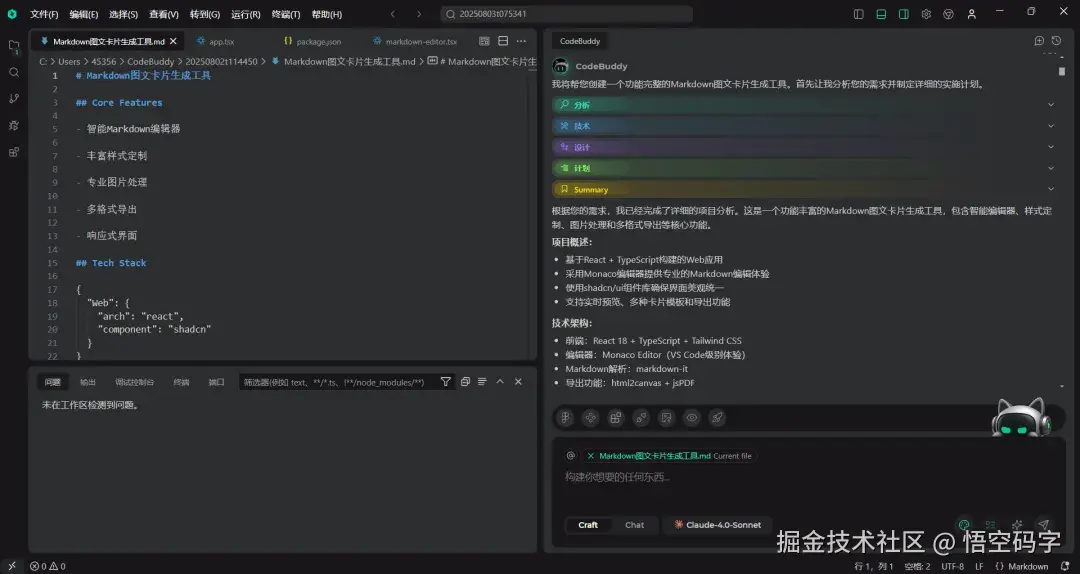Go forward with the navigation arrow
The height and width of the screenshot is (574, 1080).
tap(419, 14)
